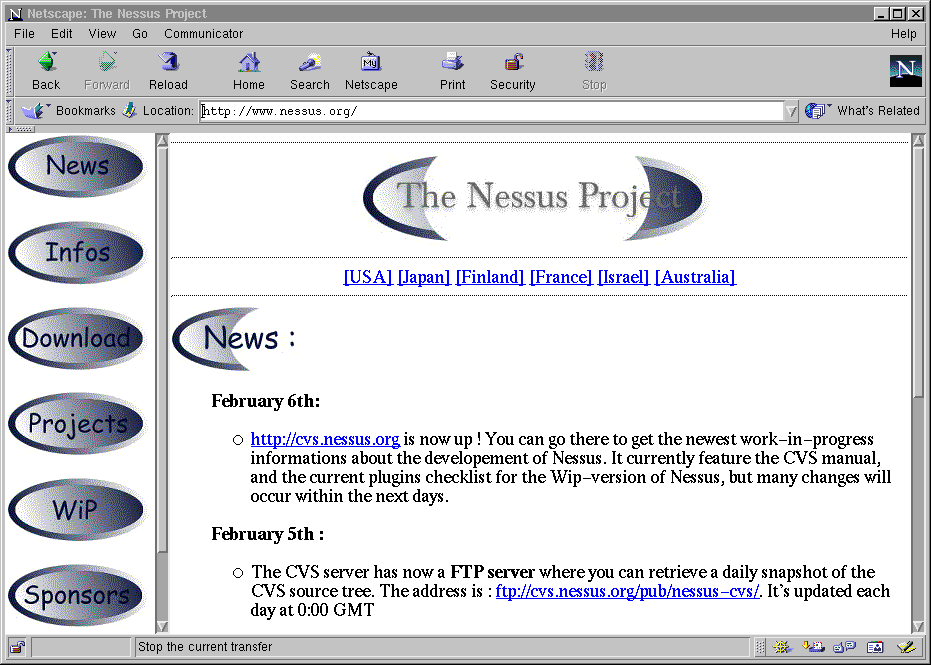Click the Reload toolbar icon
The image size is (931, 665).
[168, 70]
